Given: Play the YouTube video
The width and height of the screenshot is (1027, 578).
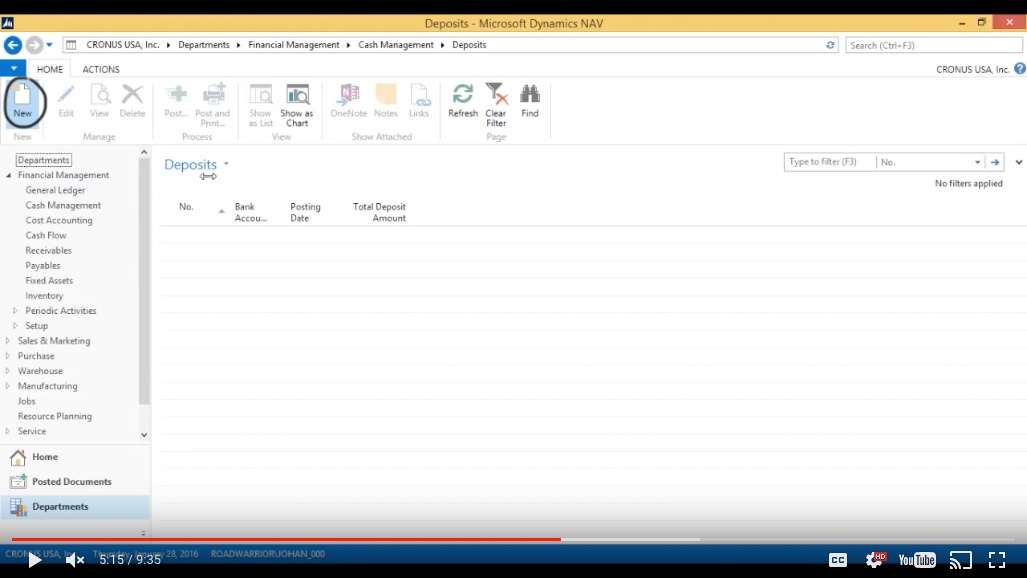Looking at the screenshot, I should pos(34,560).
